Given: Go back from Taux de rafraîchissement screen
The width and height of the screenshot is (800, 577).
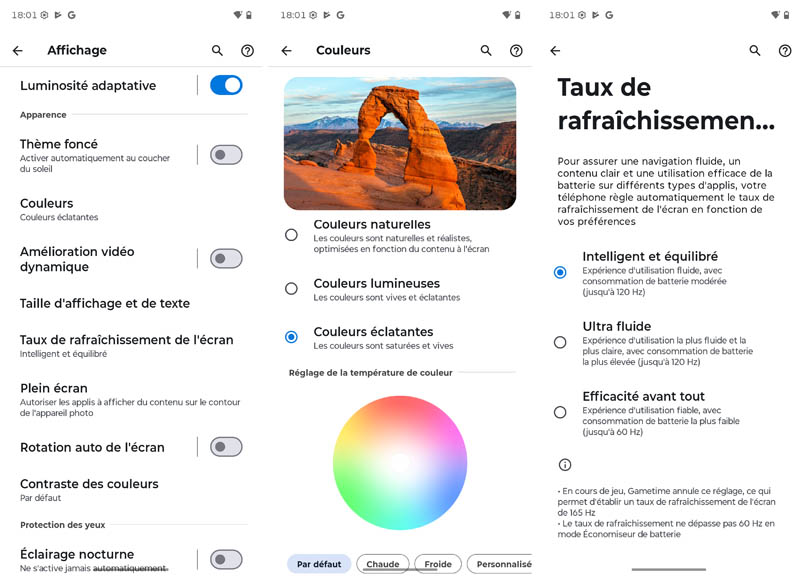Looking at the screenshot, I should coord(555,51).
